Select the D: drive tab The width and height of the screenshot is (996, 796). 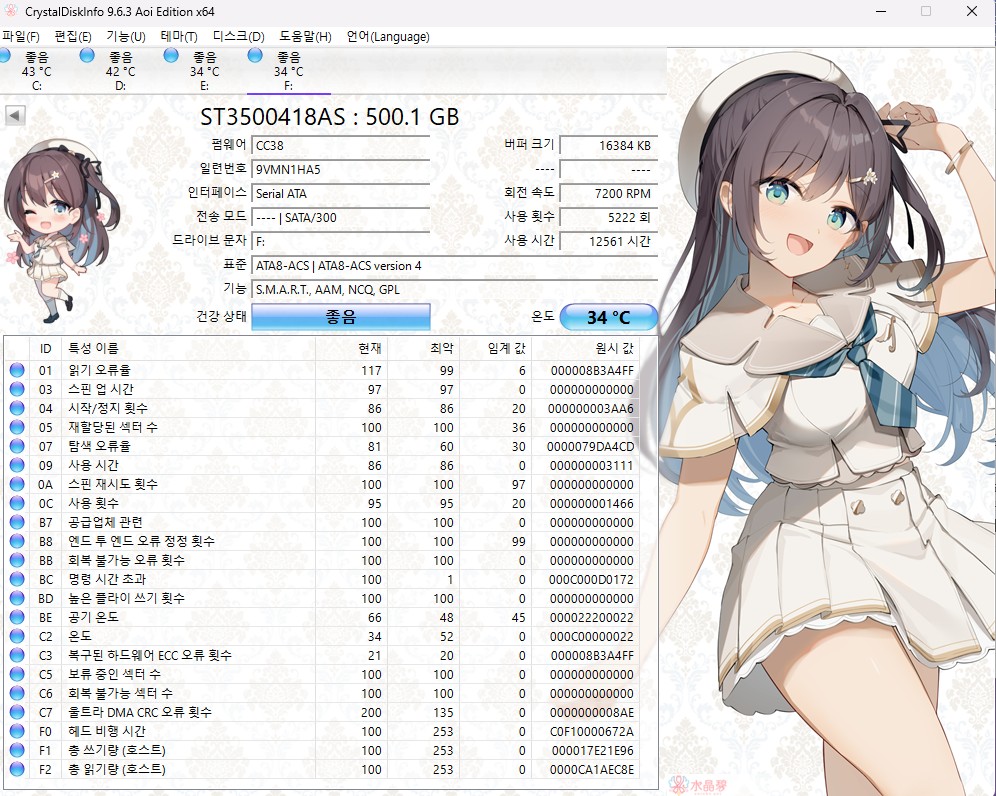[x=121, y=70]
